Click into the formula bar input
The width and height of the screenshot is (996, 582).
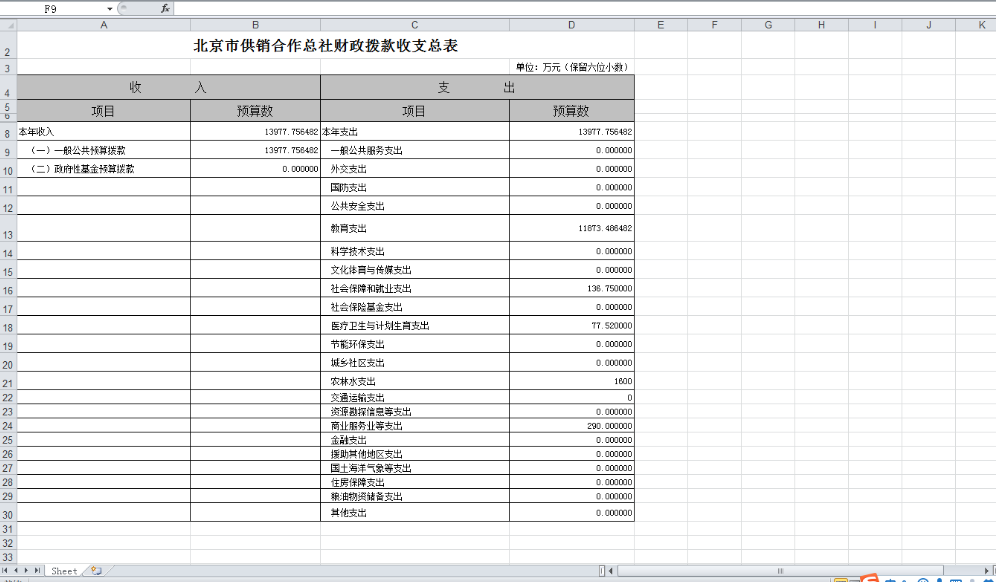click(x=584, y=8)
